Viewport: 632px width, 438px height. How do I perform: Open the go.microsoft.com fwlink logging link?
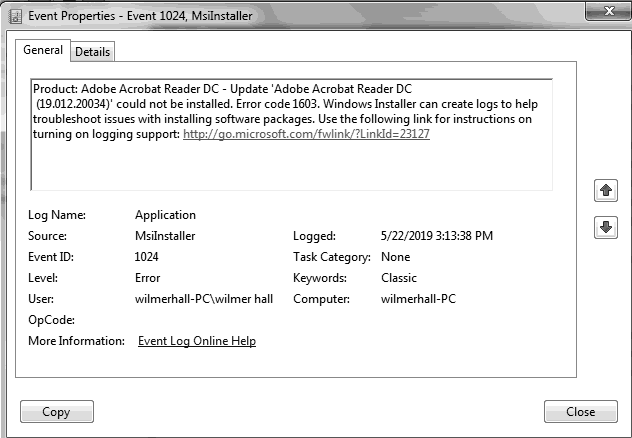pyautogui.click(x=306, y=134)
